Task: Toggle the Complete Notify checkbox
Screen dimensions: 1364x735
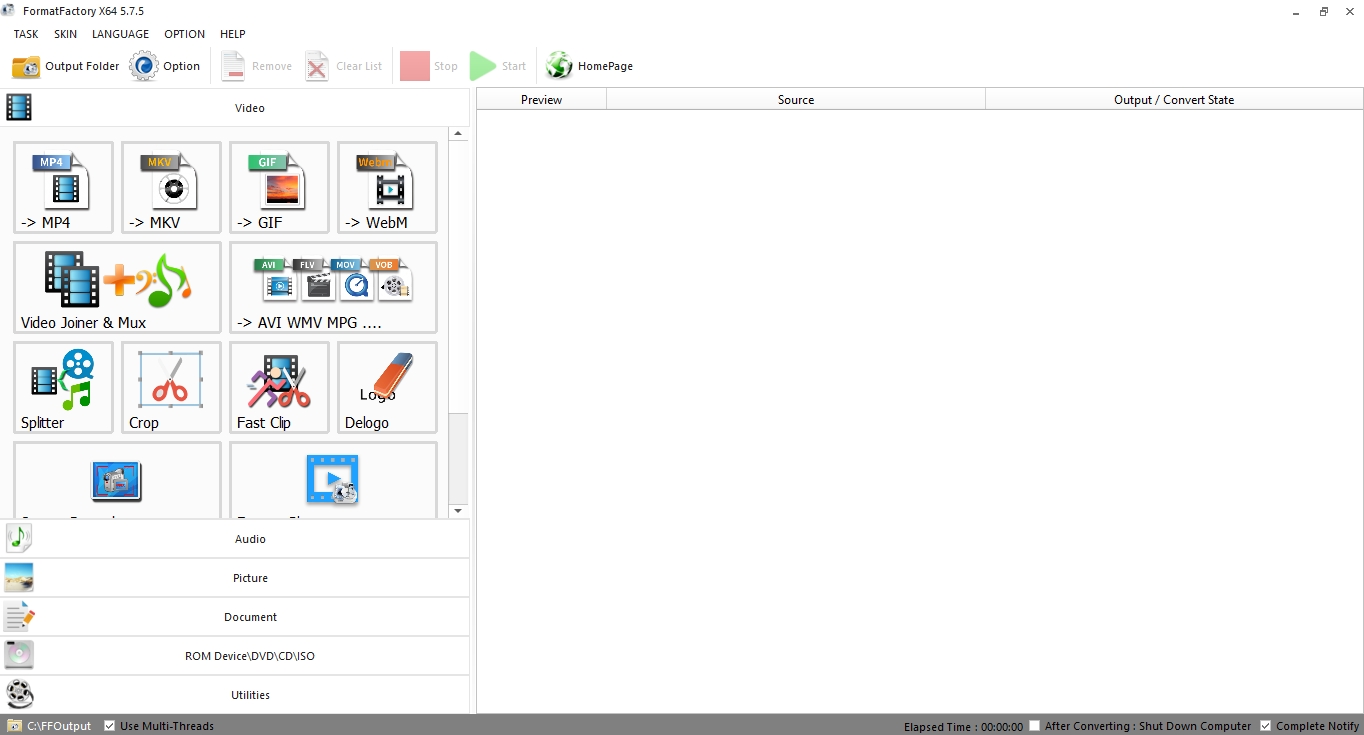Action: tap(1266, 726)
